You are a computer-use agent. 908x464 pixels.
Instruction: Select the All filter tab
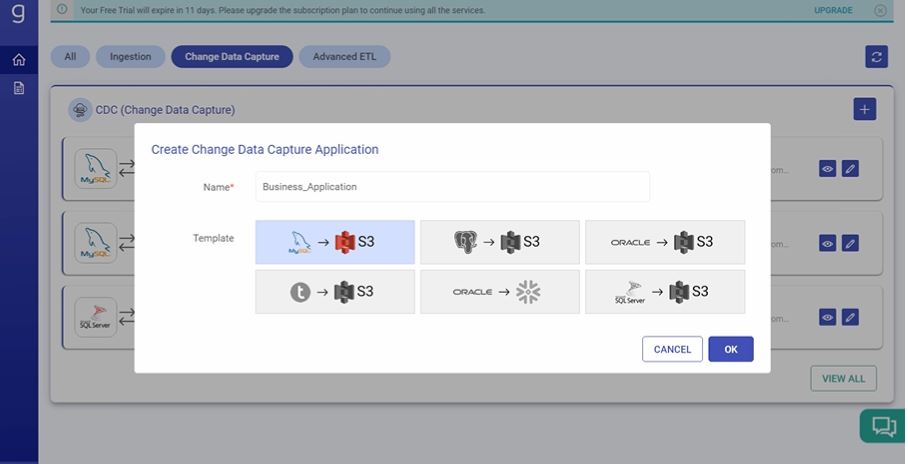click(x=70, y=57)
